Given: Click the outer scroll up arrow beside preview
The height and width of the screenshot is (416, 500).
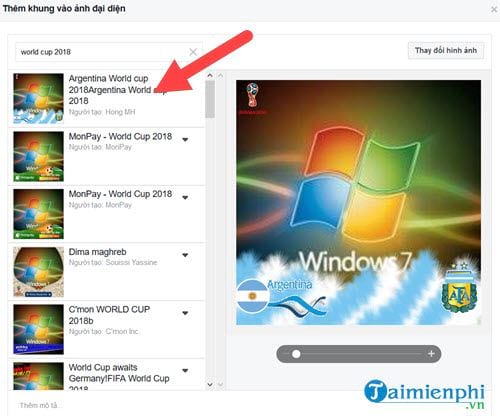Looking at the screenshot, I should (220, 76).
